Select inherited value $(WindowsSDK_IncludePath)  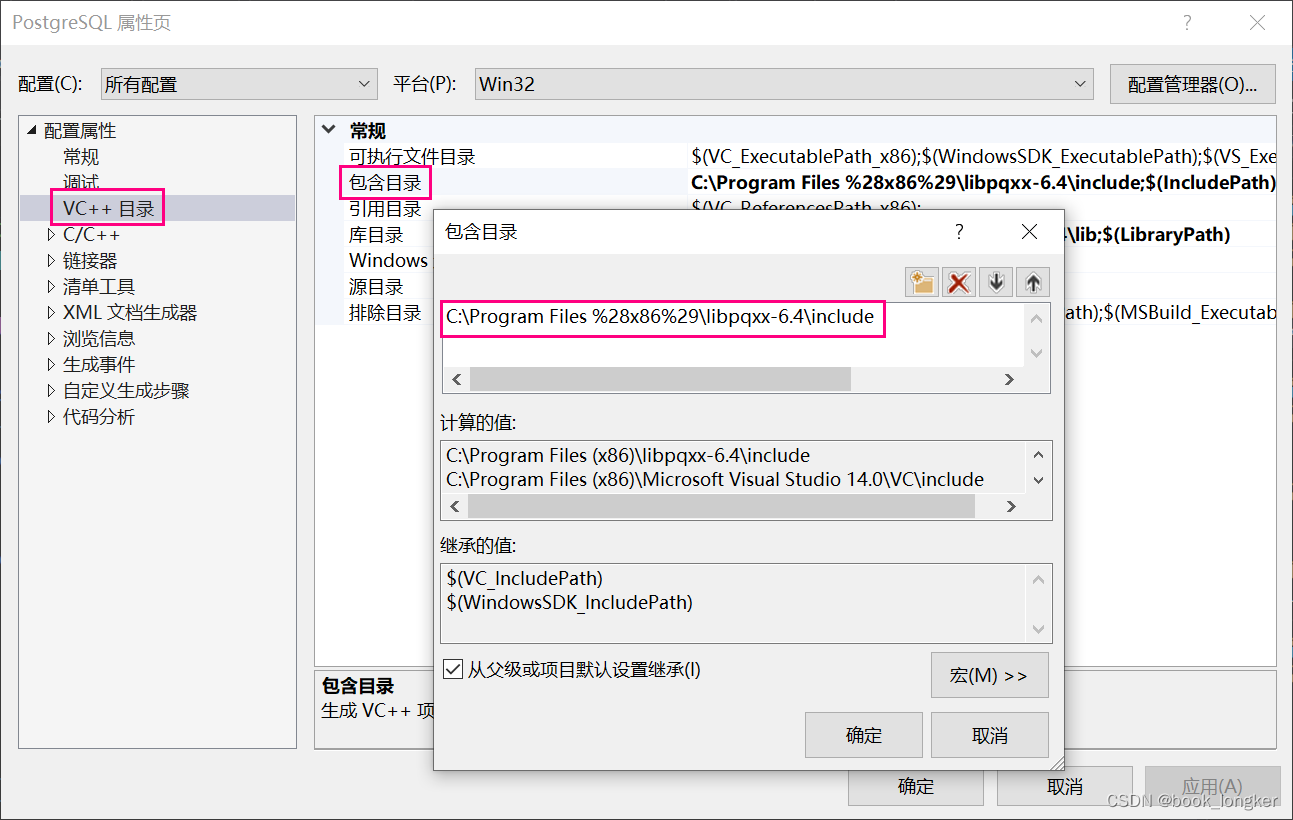point(570,602)
